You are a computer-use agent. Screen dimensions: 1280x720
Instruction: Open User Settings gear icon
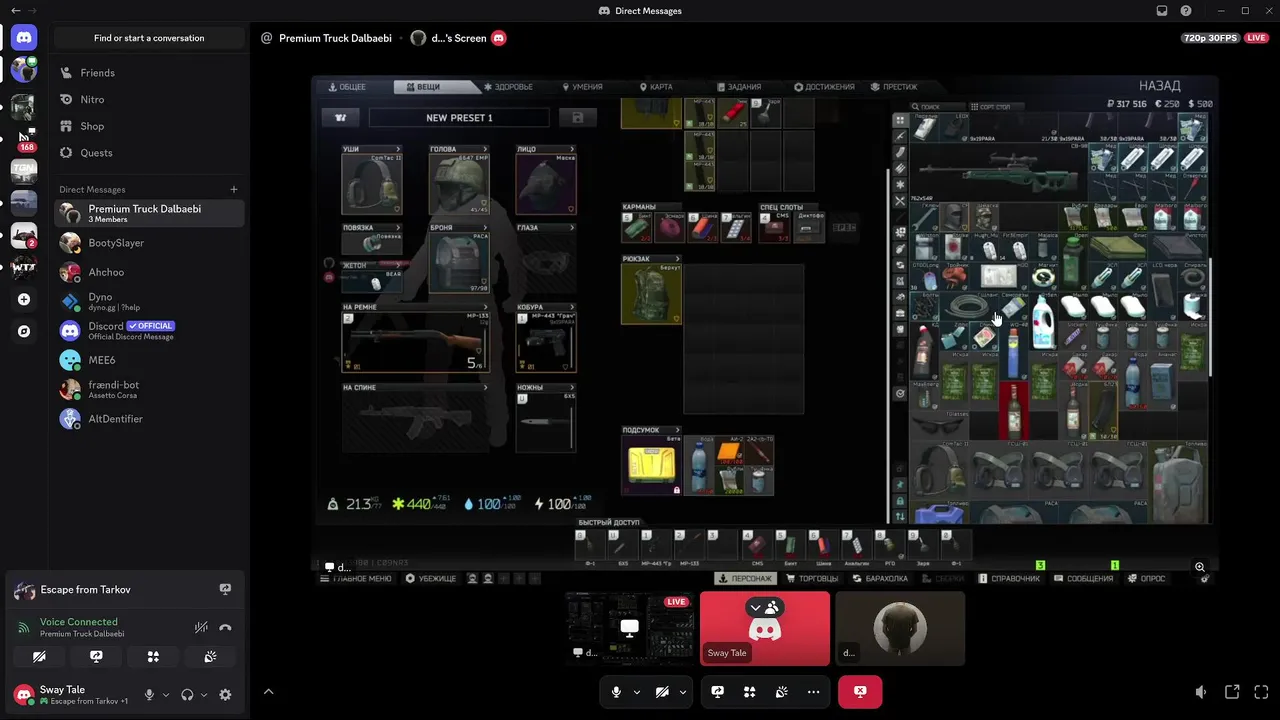pos(225,695)
